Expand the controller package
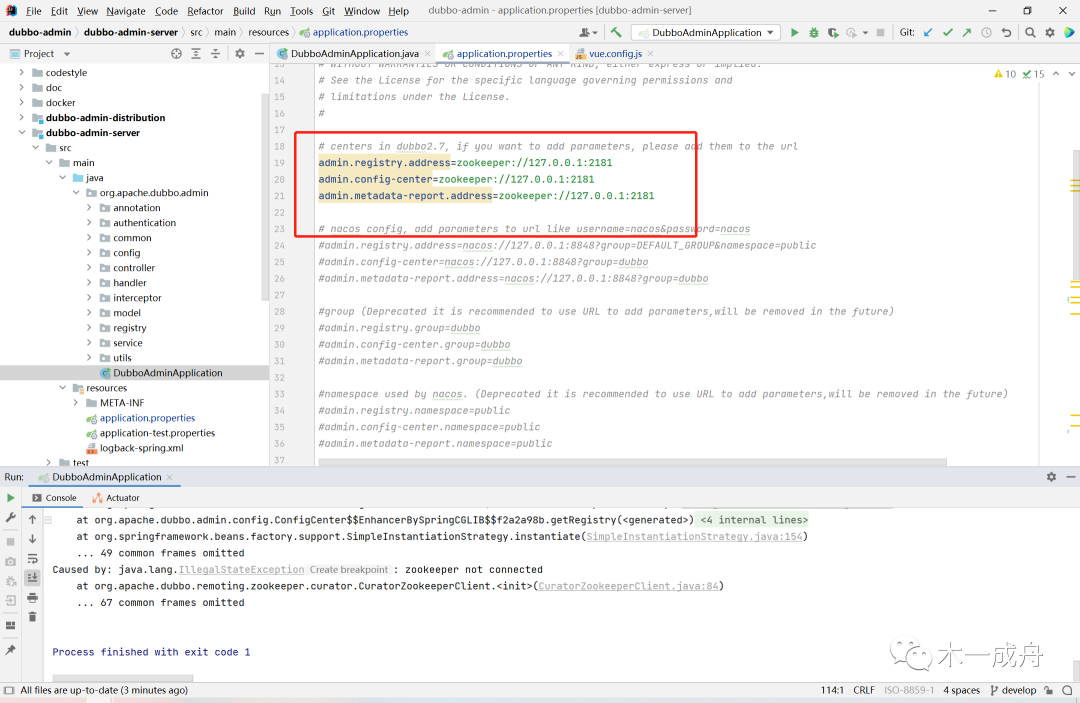The height and width of the screenshot is (703, 1080). pyautogui.click(x=89, y=268)
